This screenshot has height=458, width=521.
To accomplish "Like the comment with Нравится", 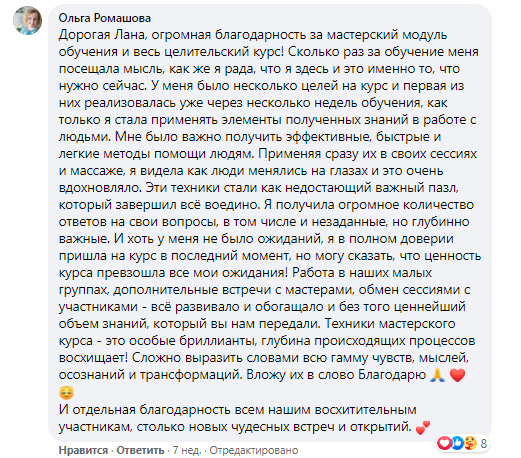I will (x=83, y=450).
